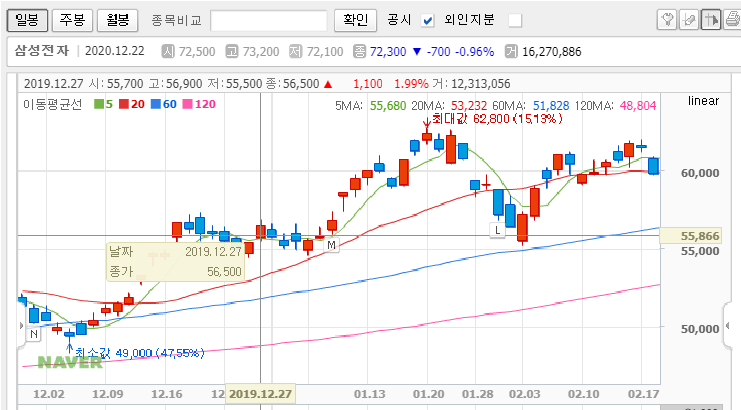Click the close price icon 종
741x410 pixels.
click(x=360, y=51)
